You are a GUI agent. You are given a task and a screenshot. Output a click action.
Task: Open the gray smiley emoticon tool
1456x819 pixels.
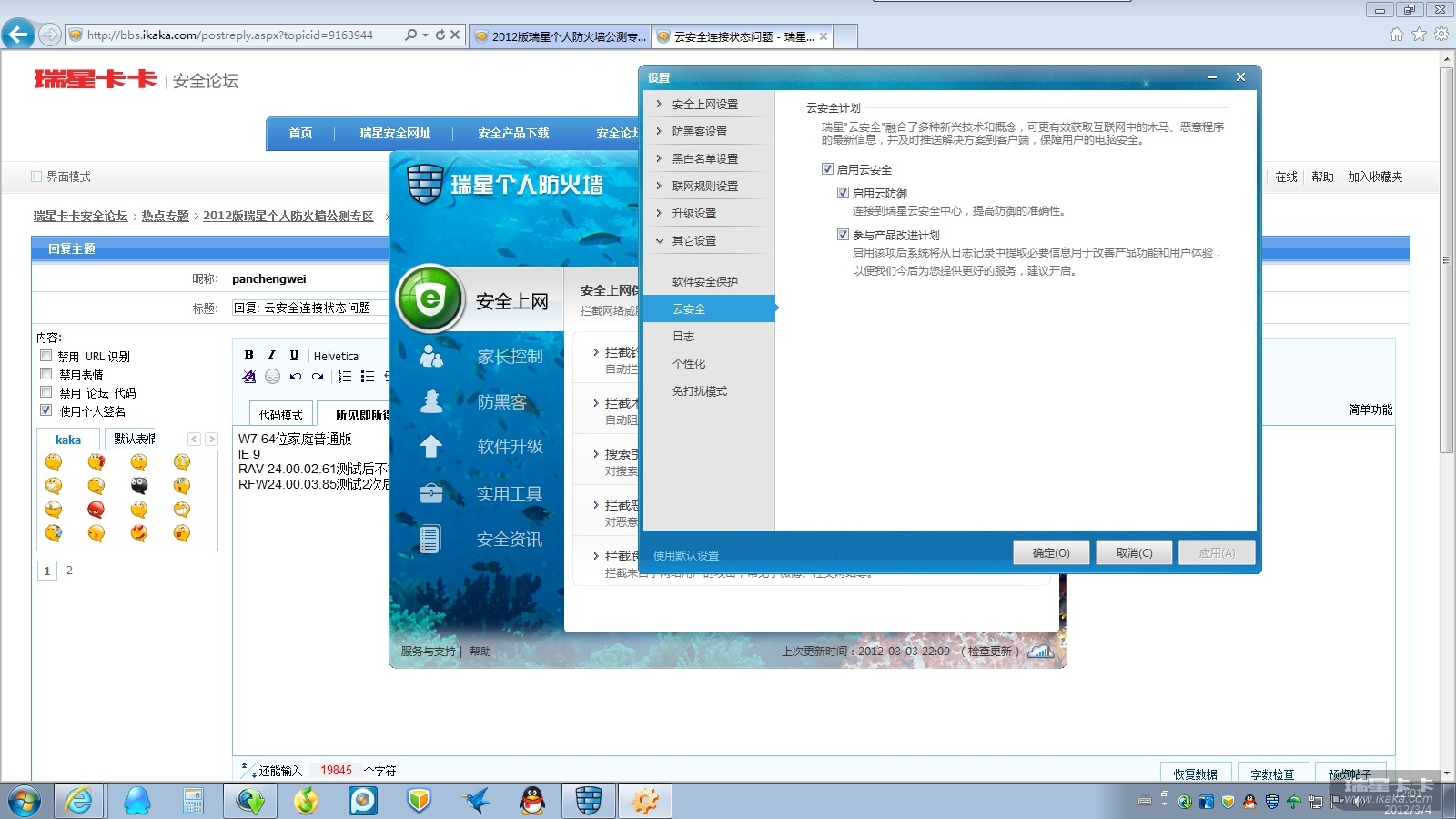click(x=272, y=376)
